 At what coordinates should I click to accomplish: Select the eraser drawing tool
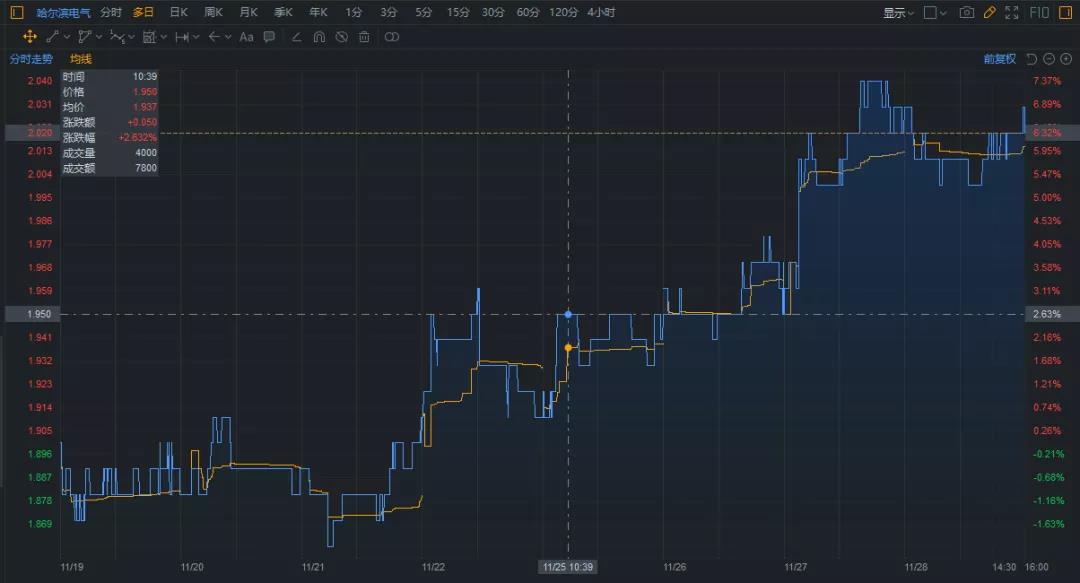point(296,37)
